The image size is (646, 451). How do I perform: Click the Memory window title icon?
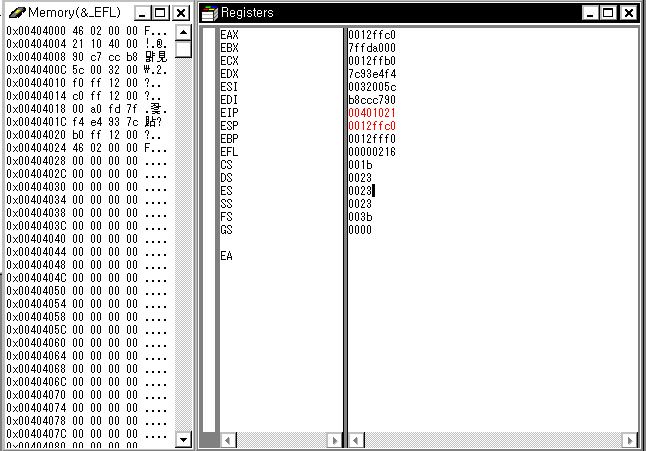pyautogui.click(x=16, y=13)
